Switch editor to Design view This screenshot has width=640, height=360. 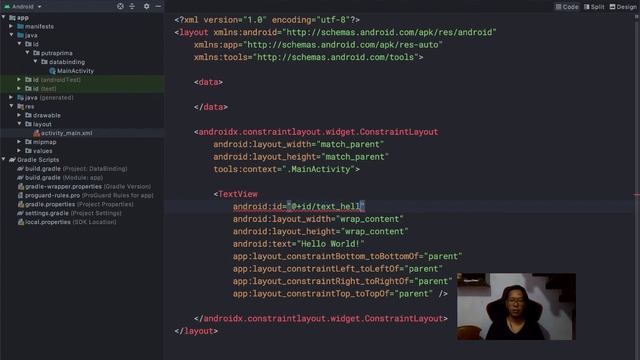[623, 7]
